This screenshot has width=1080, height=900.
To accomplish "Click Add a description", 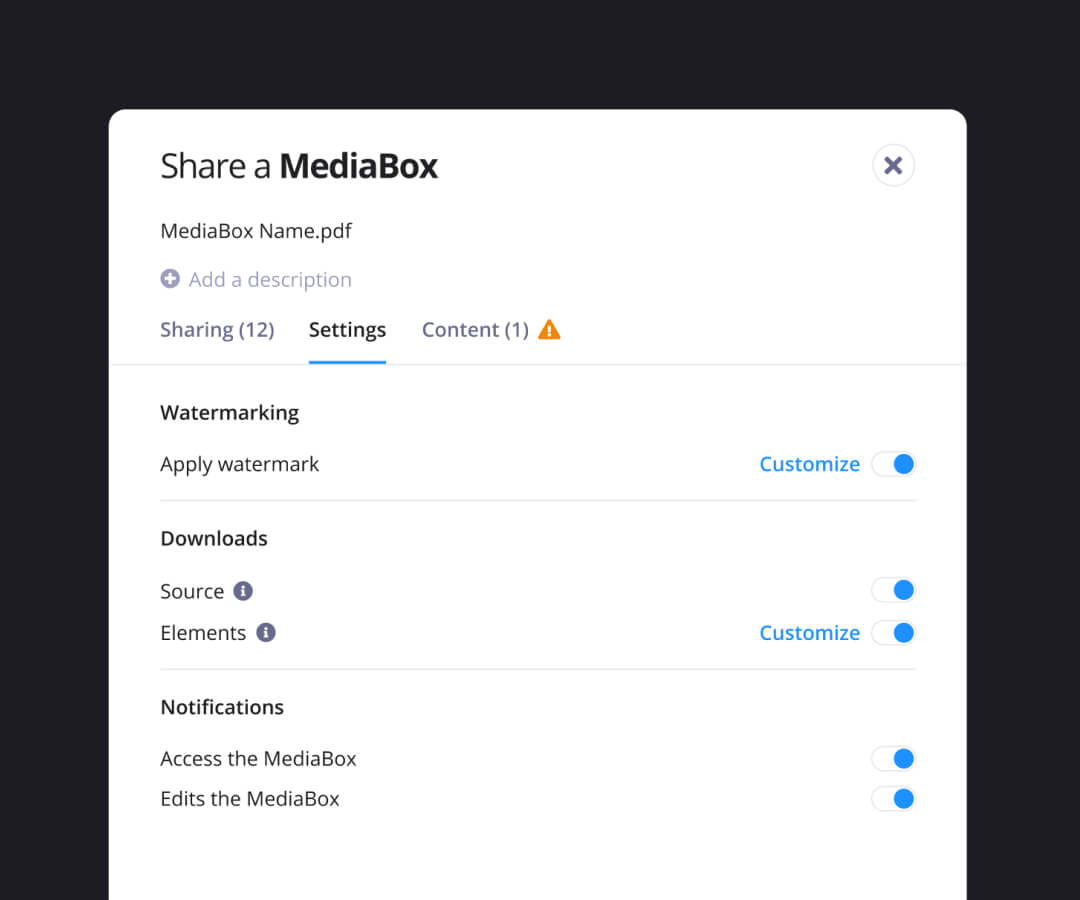I will point(269,279).
